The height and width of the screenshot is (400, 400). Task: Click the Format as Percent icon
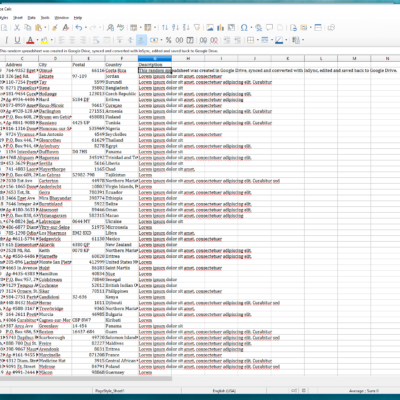169,40
